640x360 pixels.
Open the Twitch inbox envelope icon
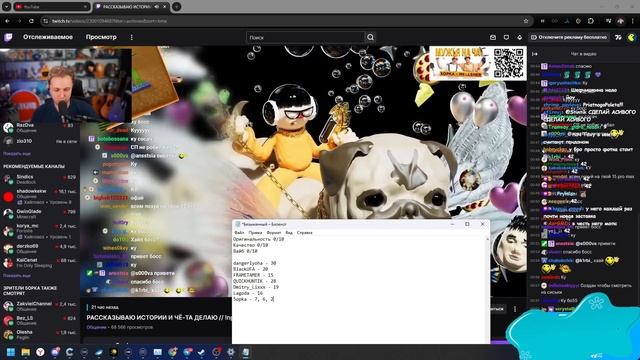coord(493,37)
